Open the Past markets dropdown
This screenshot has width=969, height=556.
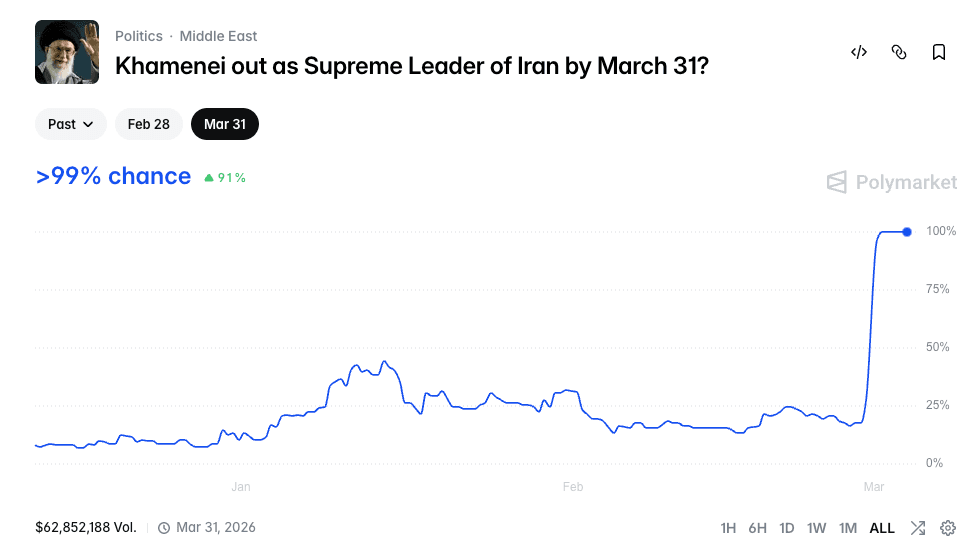coord(71,124)
